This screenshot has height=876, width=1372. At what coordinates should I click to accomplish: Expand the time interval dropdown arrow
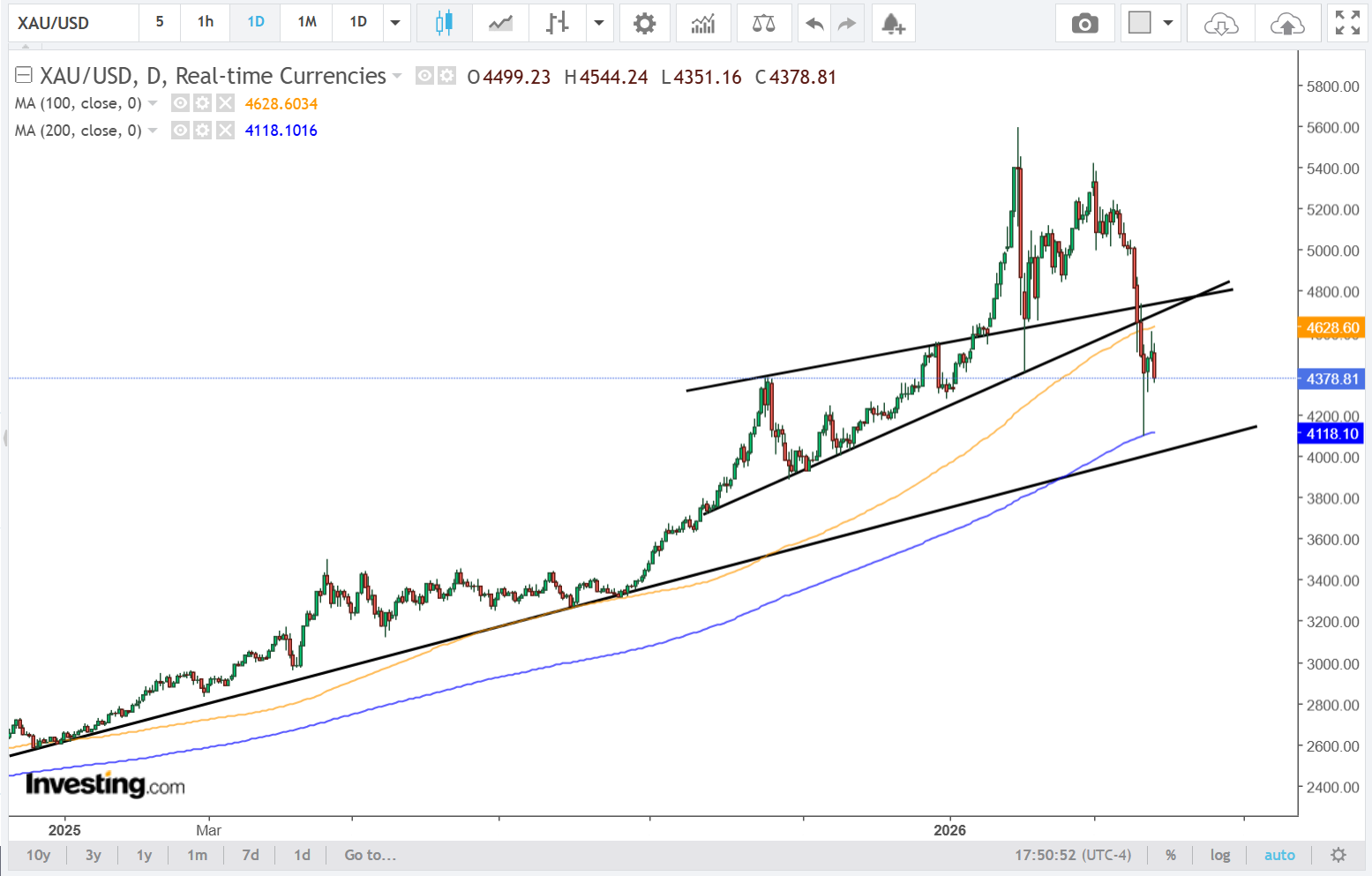395,23
